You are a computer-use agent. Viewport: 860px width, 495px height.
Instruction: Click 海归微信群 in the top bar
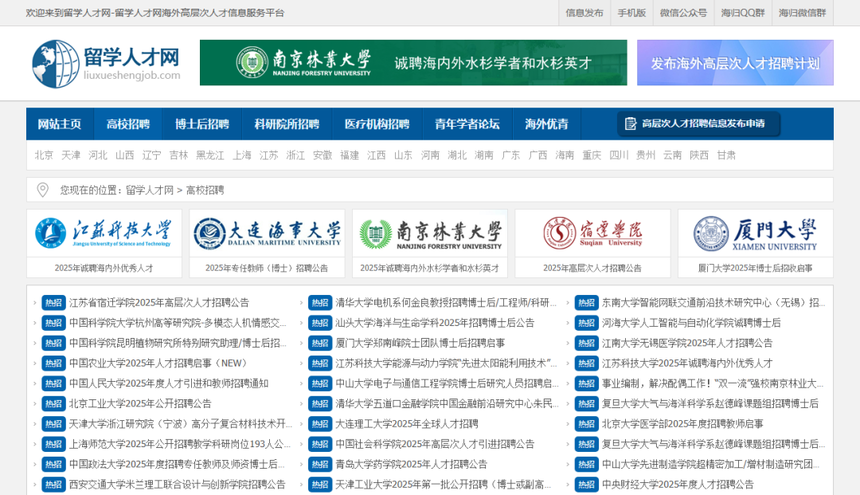click(802, 13)
